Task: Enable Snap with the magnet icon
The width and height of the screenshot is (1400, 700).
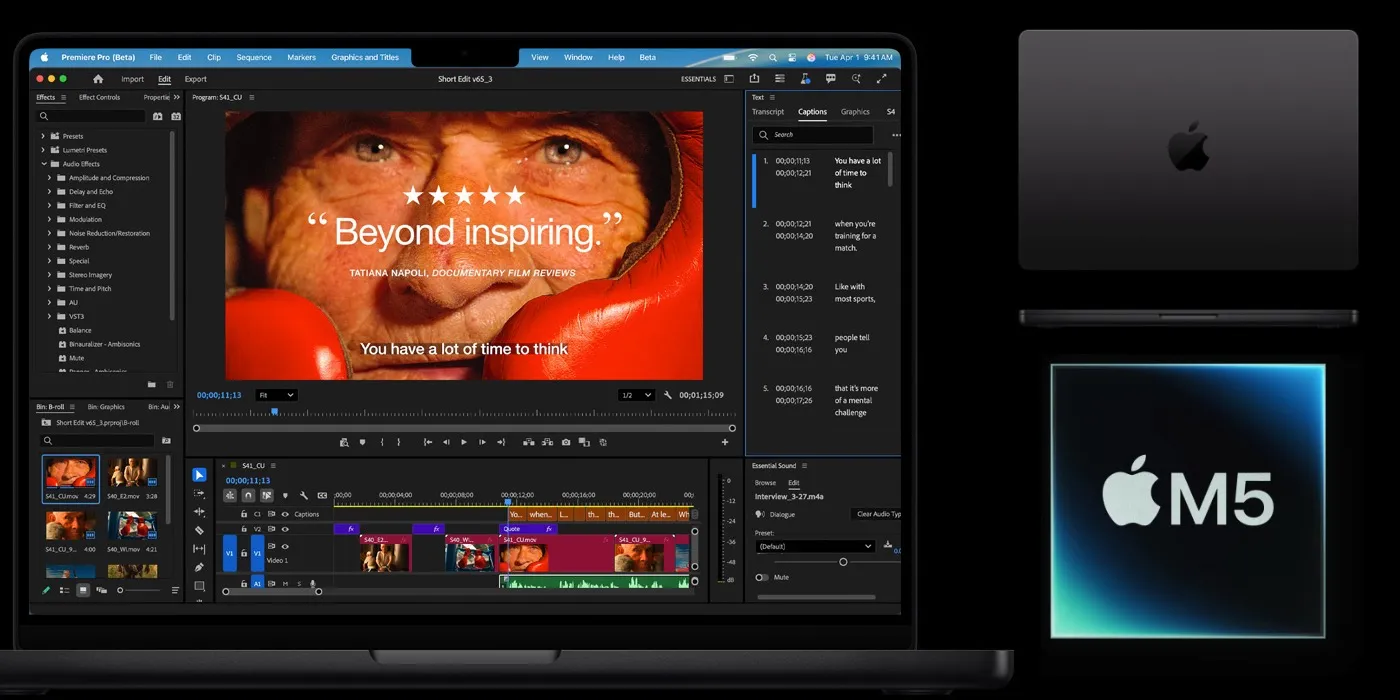Action: tap(248, 494)
